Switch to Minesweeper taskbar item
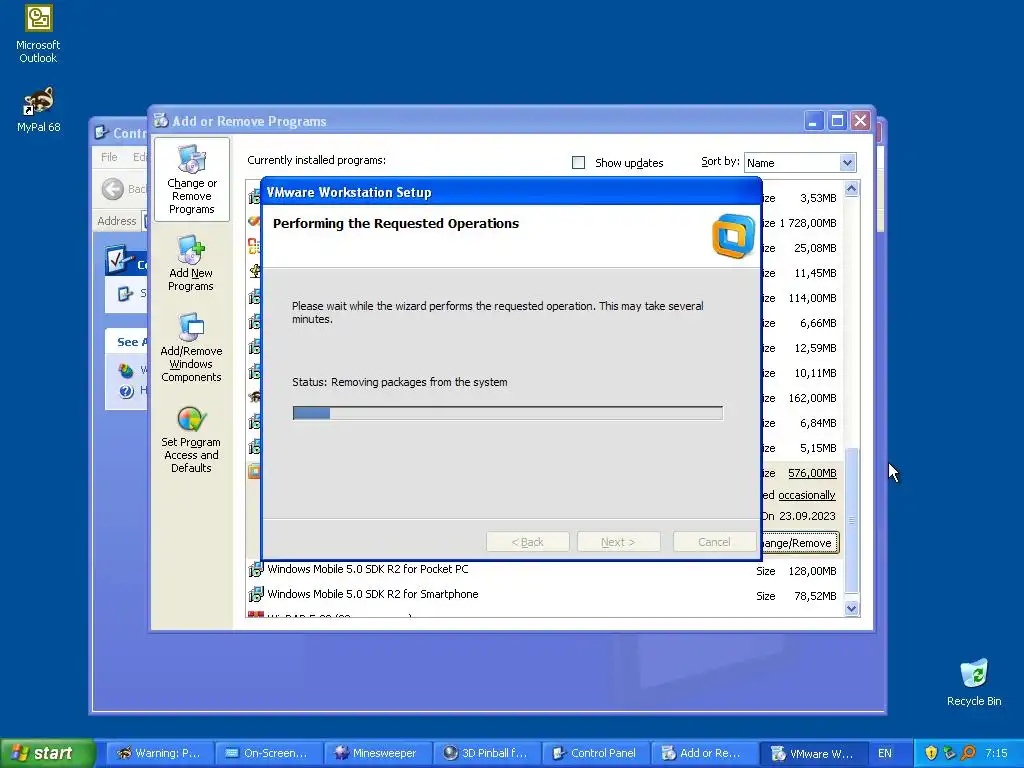Viewport: 1024px width, 768px height. pyautogui.click(x=377, y=753)
